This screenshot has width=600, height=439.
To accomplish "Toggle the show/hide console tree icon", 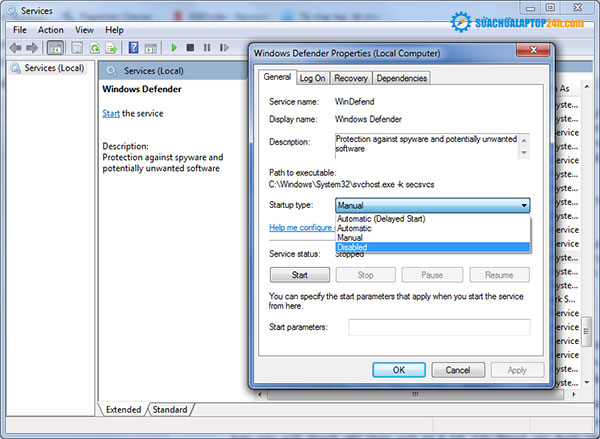I will click(55, 48).
